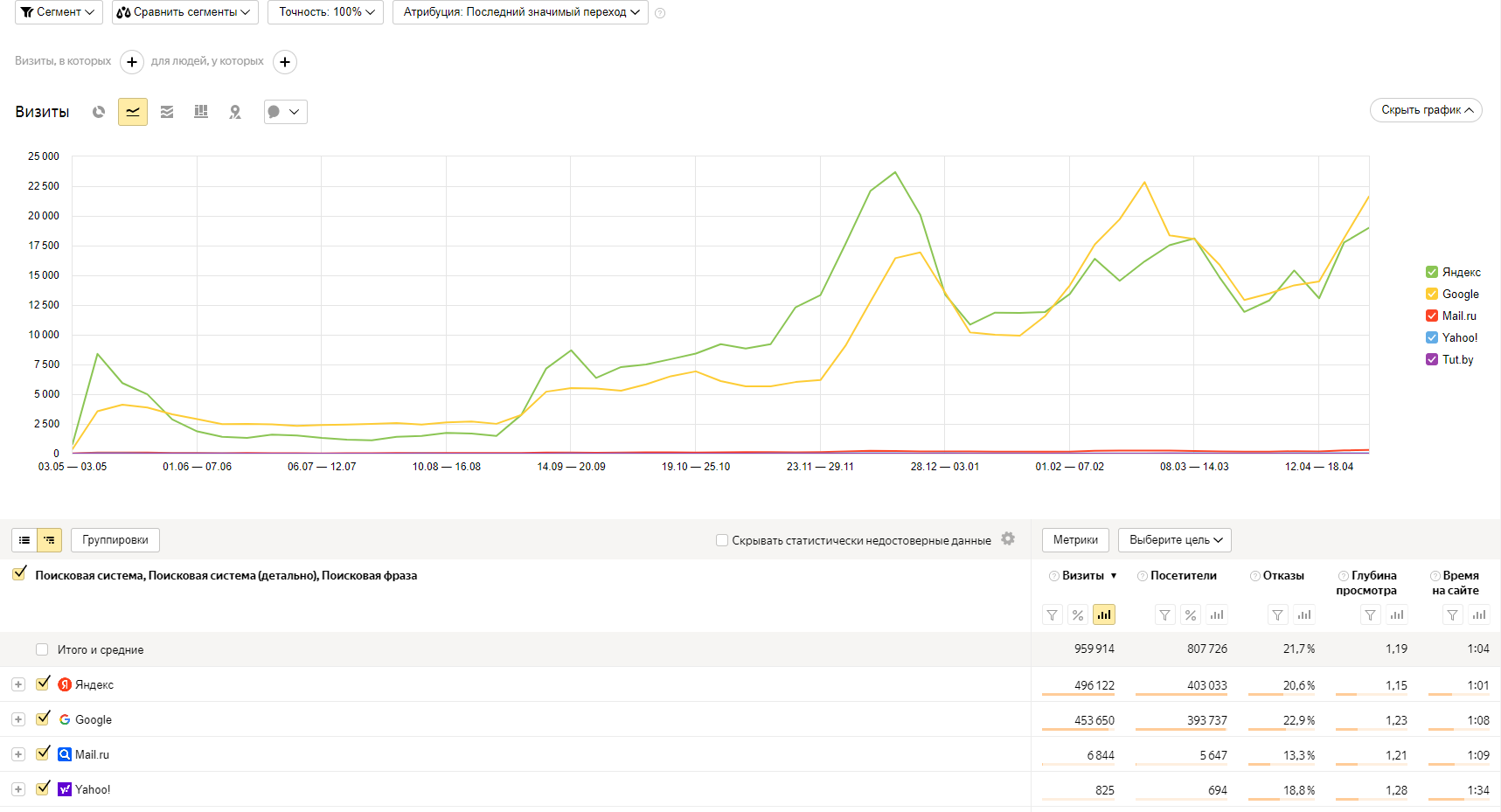Add a condition for Визиты, в которых
1501x812 pixels.
[x=131, y=62]
